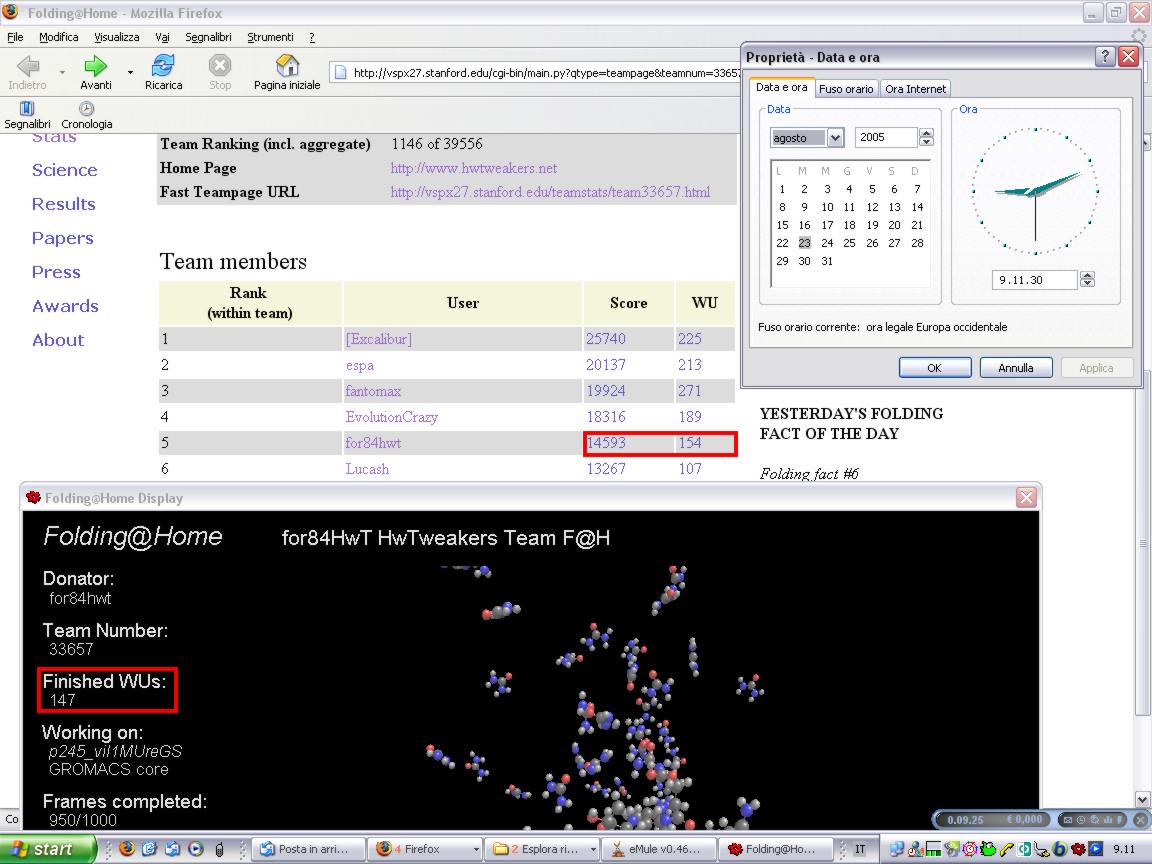This screenshot has height=864, width=1152.
Task: Open the Science sidebar link
Action: pos(65,170)
